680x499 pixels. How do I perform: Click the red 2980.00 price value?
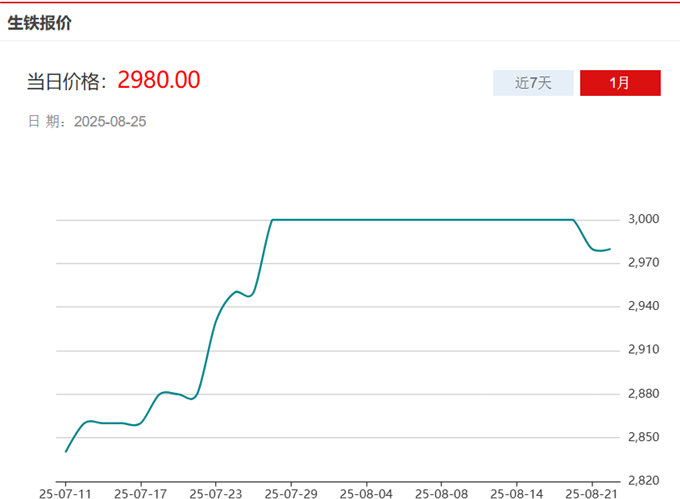[x=159, y=80]
